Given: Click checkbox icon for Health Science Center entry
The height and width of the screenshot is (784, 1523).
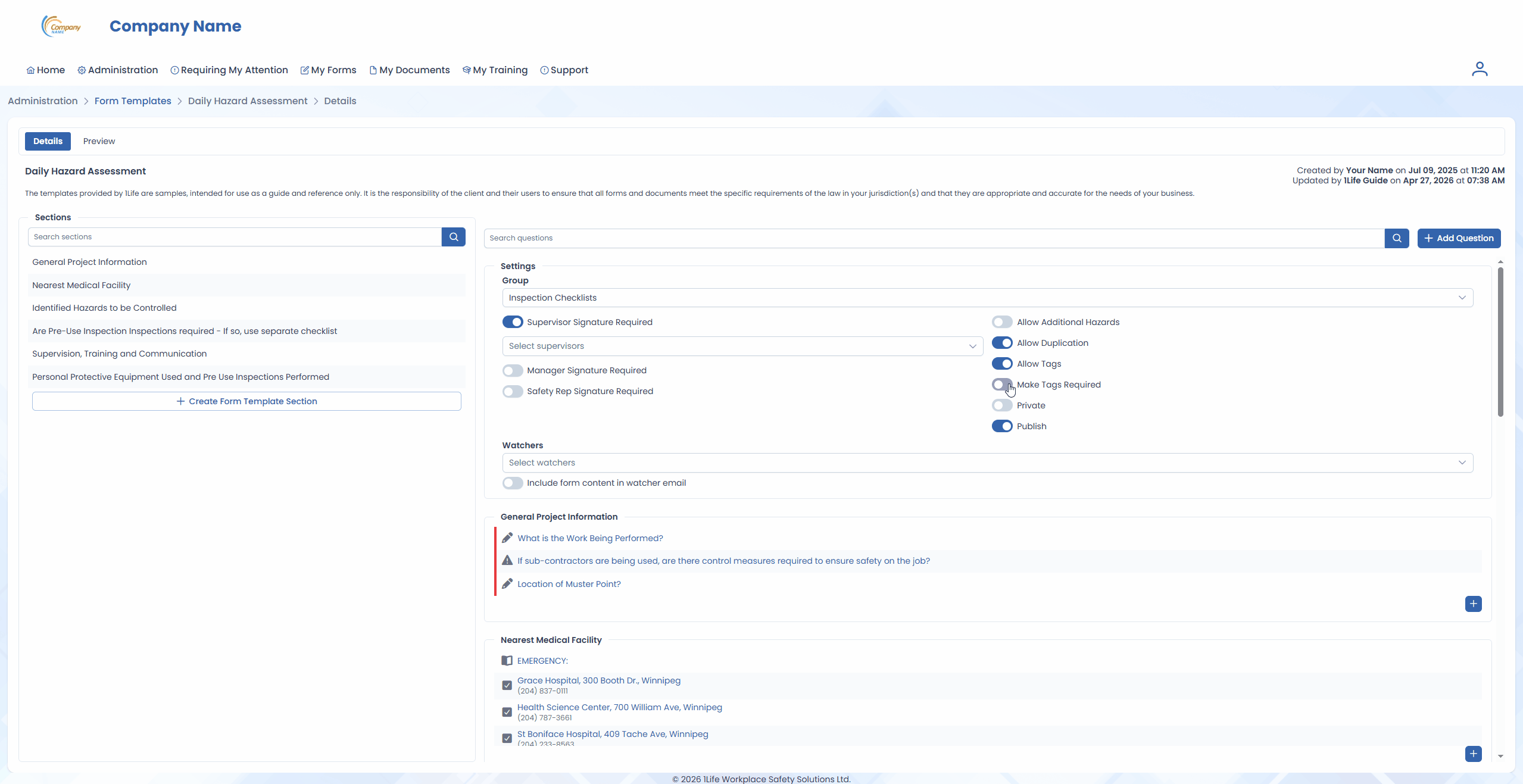Looking at the screenshot, I should click(x=507, y=712).
